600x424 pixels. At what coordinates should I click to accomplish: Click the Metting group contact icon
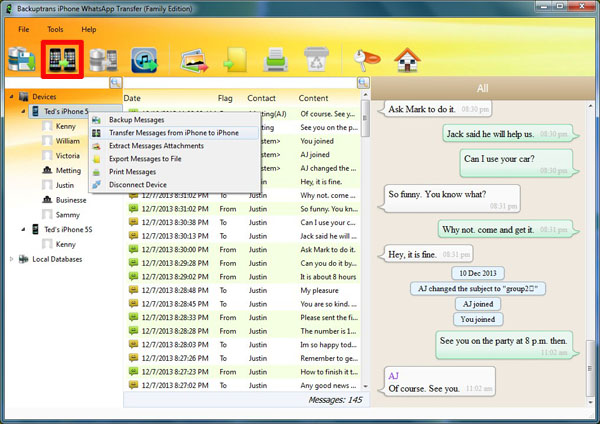47,170
